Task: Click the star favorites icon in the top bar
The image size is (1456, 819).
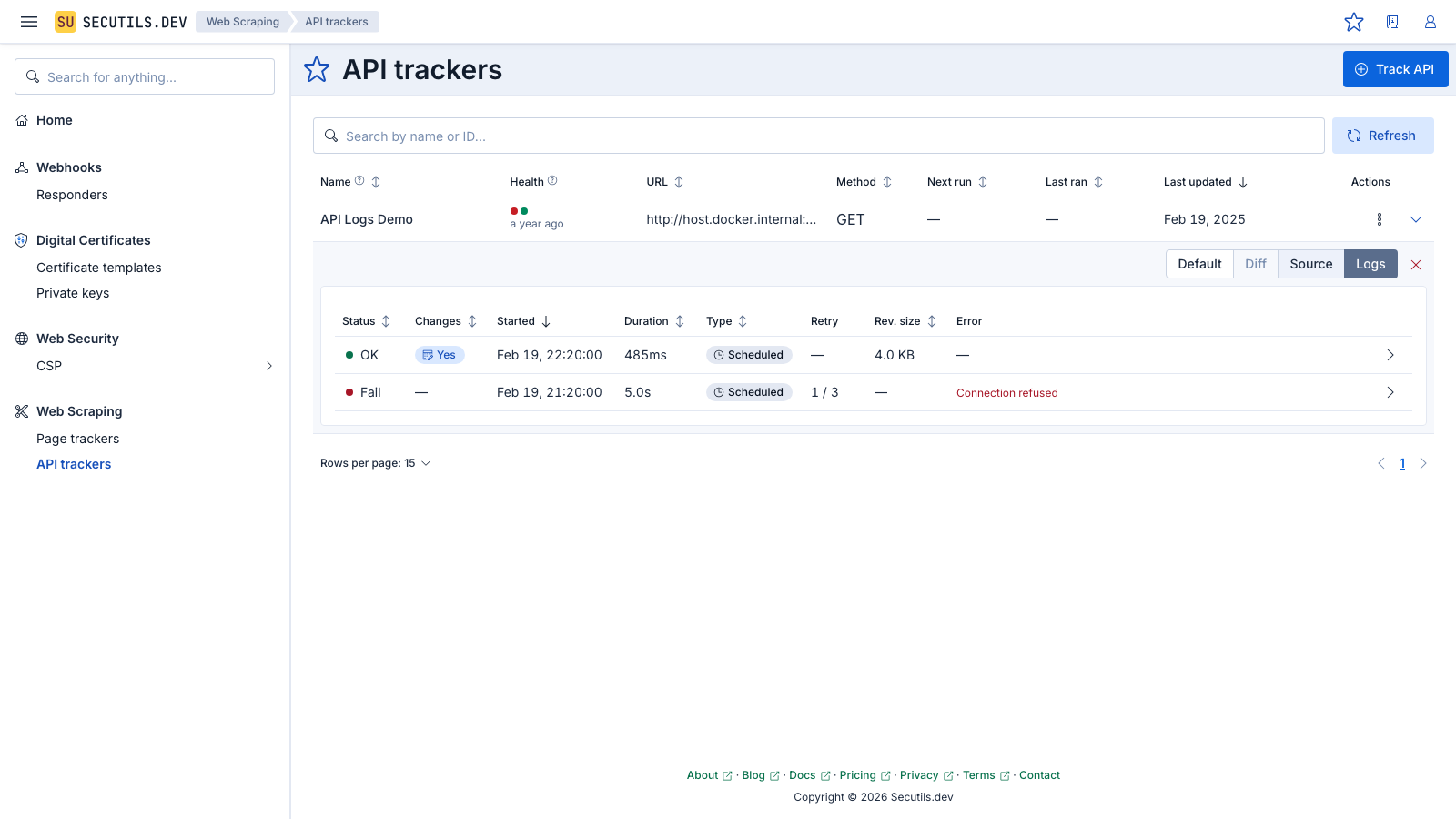Action: point(1354,22)
